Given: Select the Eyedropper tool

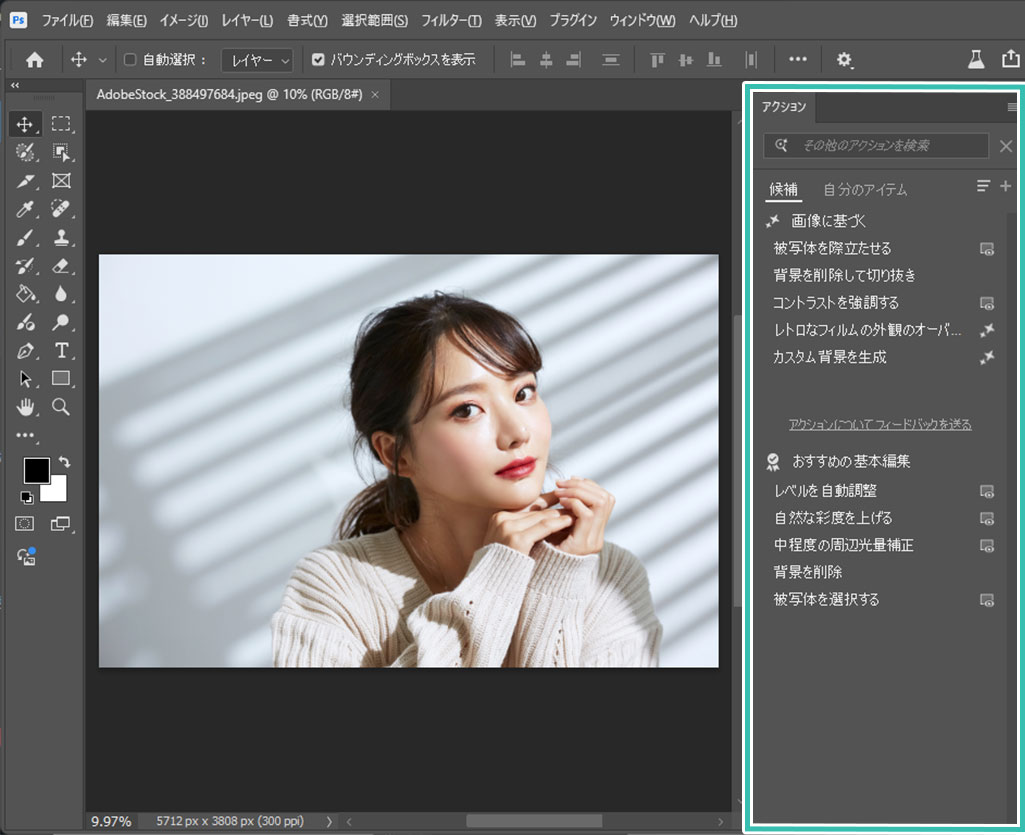Looking at the screenshot, I should click(25, 209).
